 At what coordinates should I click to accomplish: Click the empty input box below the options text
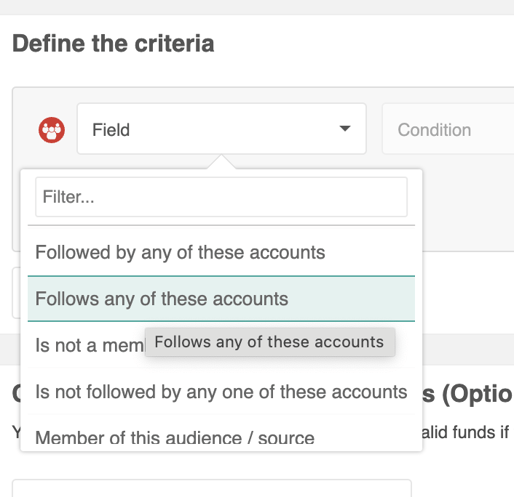point(212,488)
